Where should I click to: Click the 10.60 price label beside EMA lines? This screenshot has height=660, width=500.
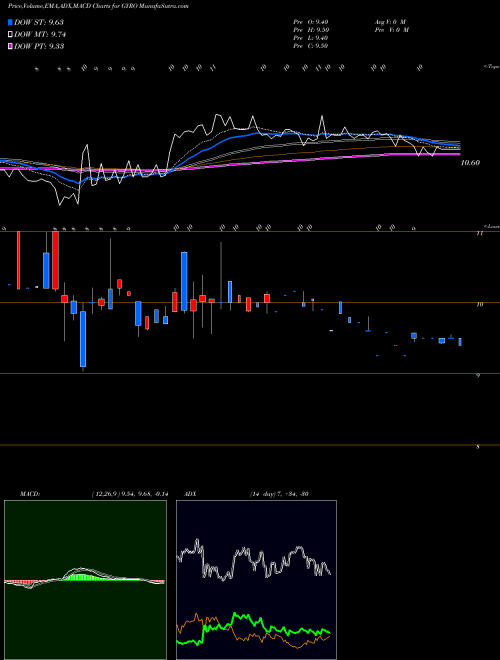(x=470, y=163)
